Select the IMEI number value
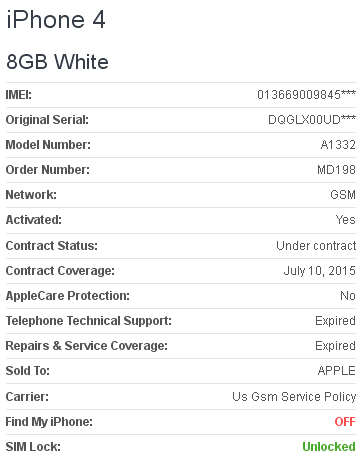 (306, 95)
